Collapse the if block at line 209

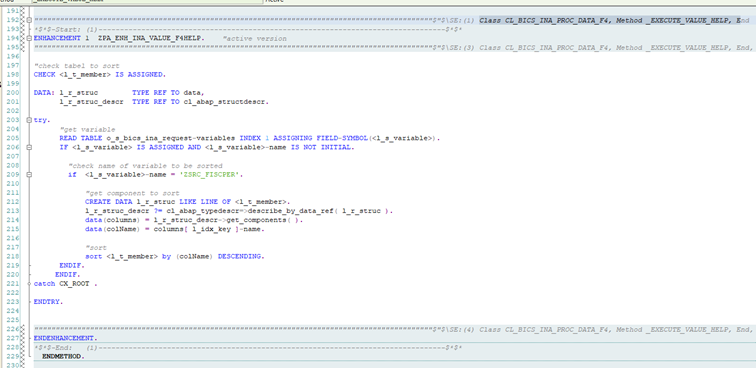pyautogui.click(x=29, y=175)
